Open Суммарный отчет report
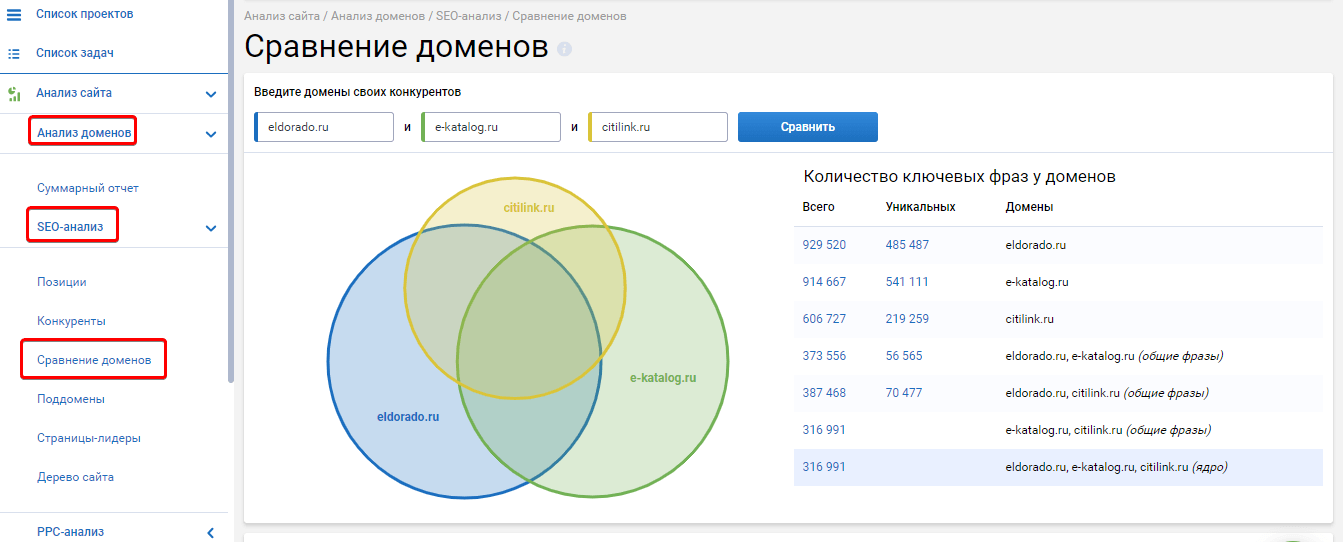This screenshot has width=1343, height=542. pos(88,188)
